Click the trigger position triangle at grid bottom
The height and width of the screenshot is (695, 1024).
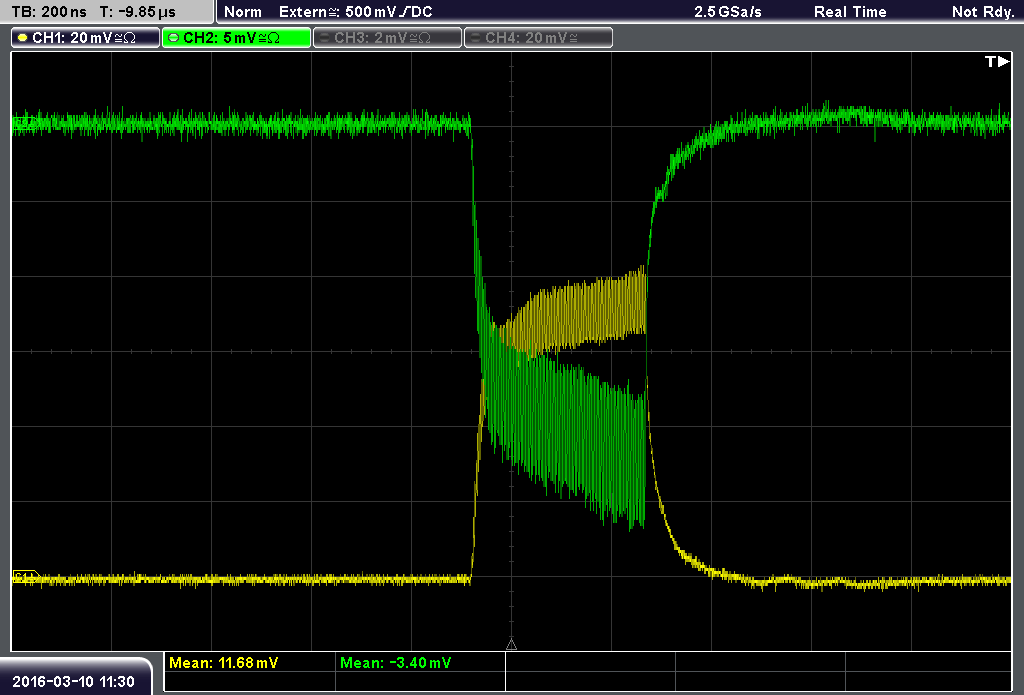(511, 645)
